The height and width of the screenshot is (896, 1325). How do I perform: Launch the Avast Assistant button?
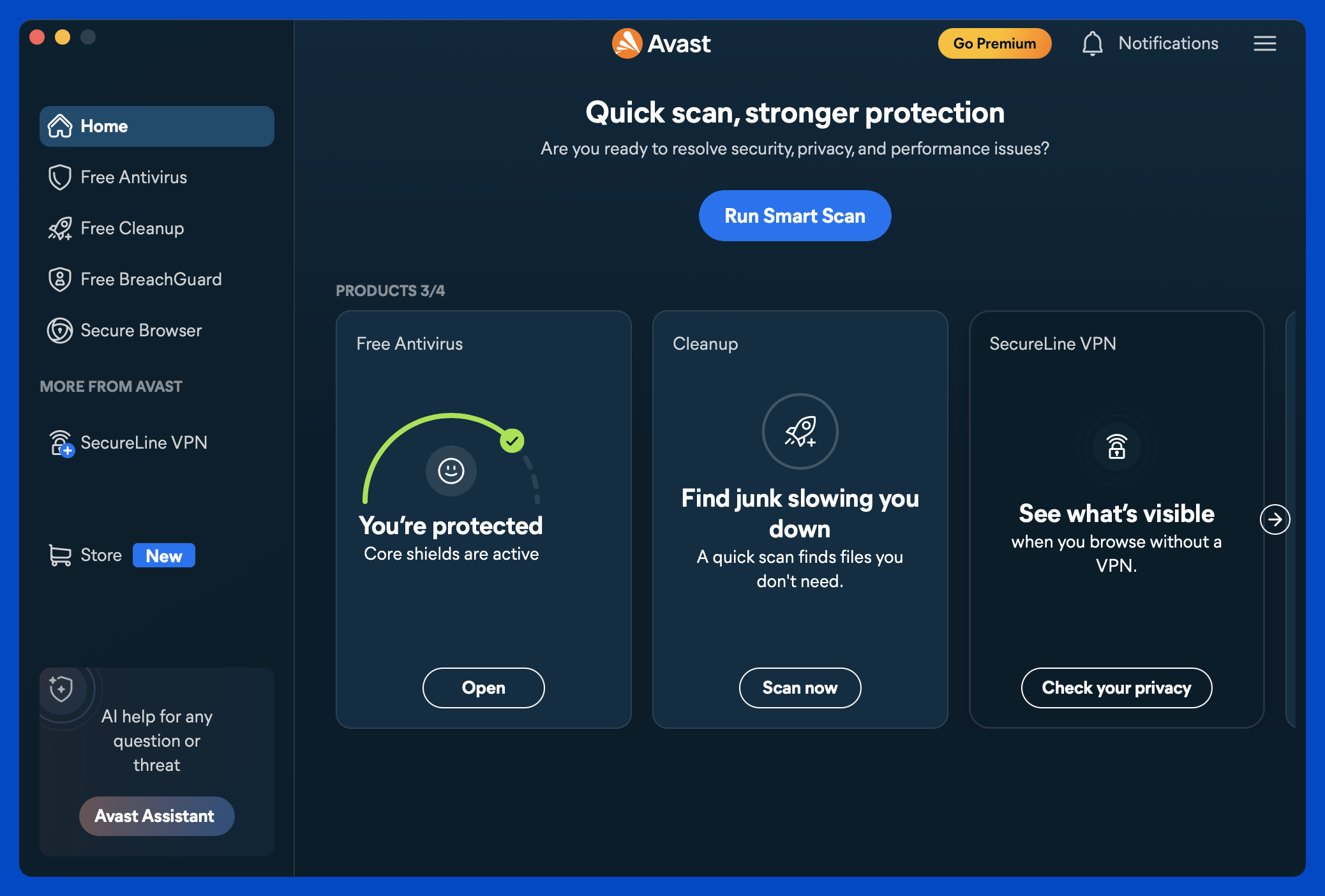156,816
